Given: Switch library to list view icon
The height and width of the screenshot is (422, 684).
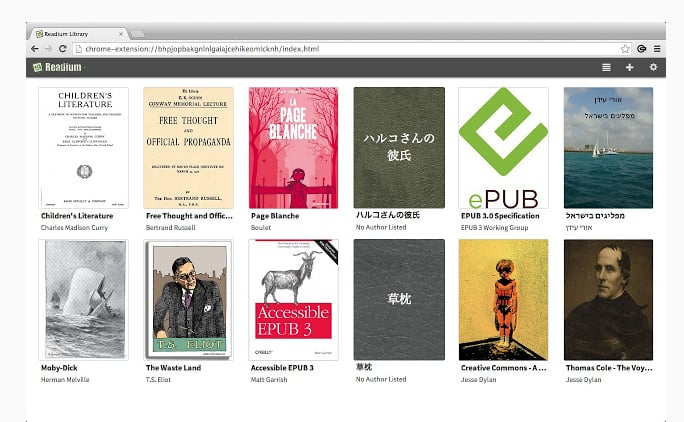Looking at the screenshot, I should [606, 67].
